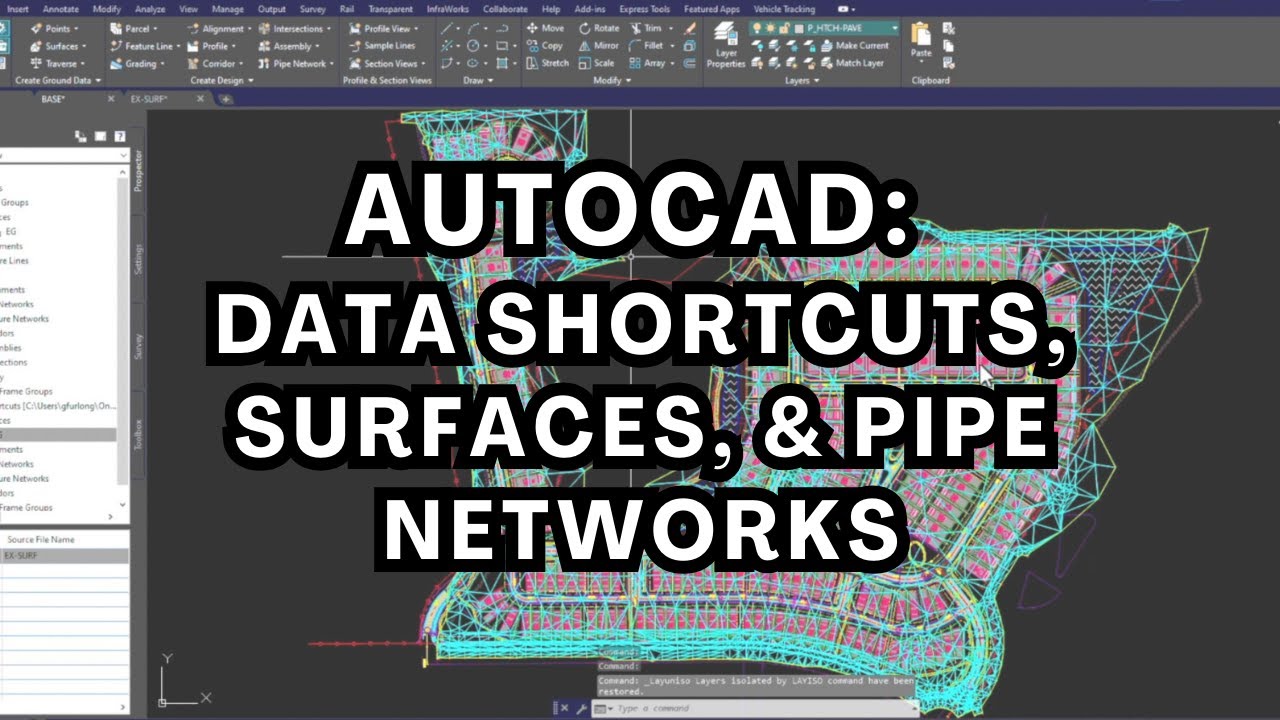Open the Section Views tool

(x=387, y=63)
